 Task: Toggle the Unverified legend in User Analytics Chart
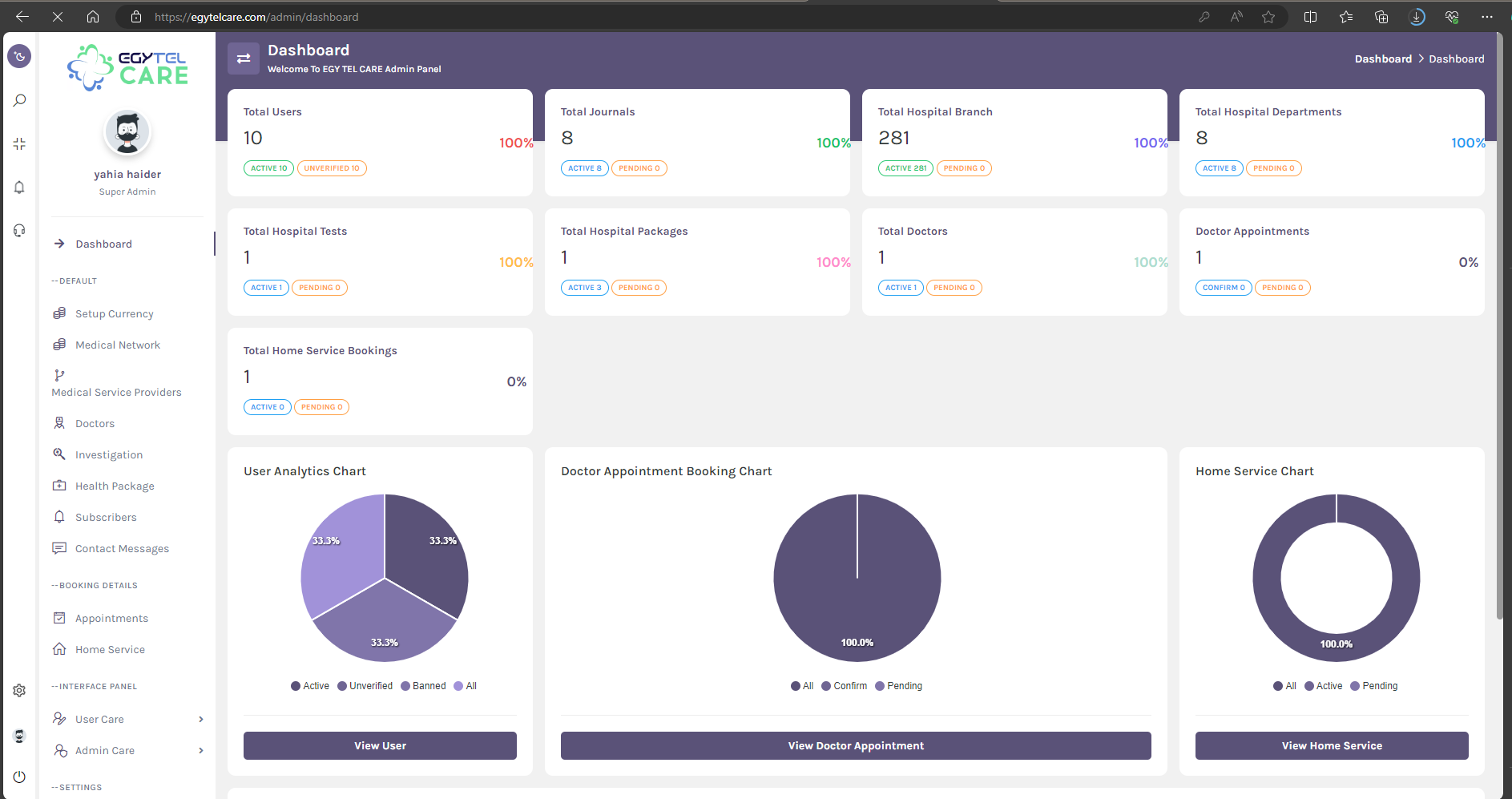(x=365, y=686)
